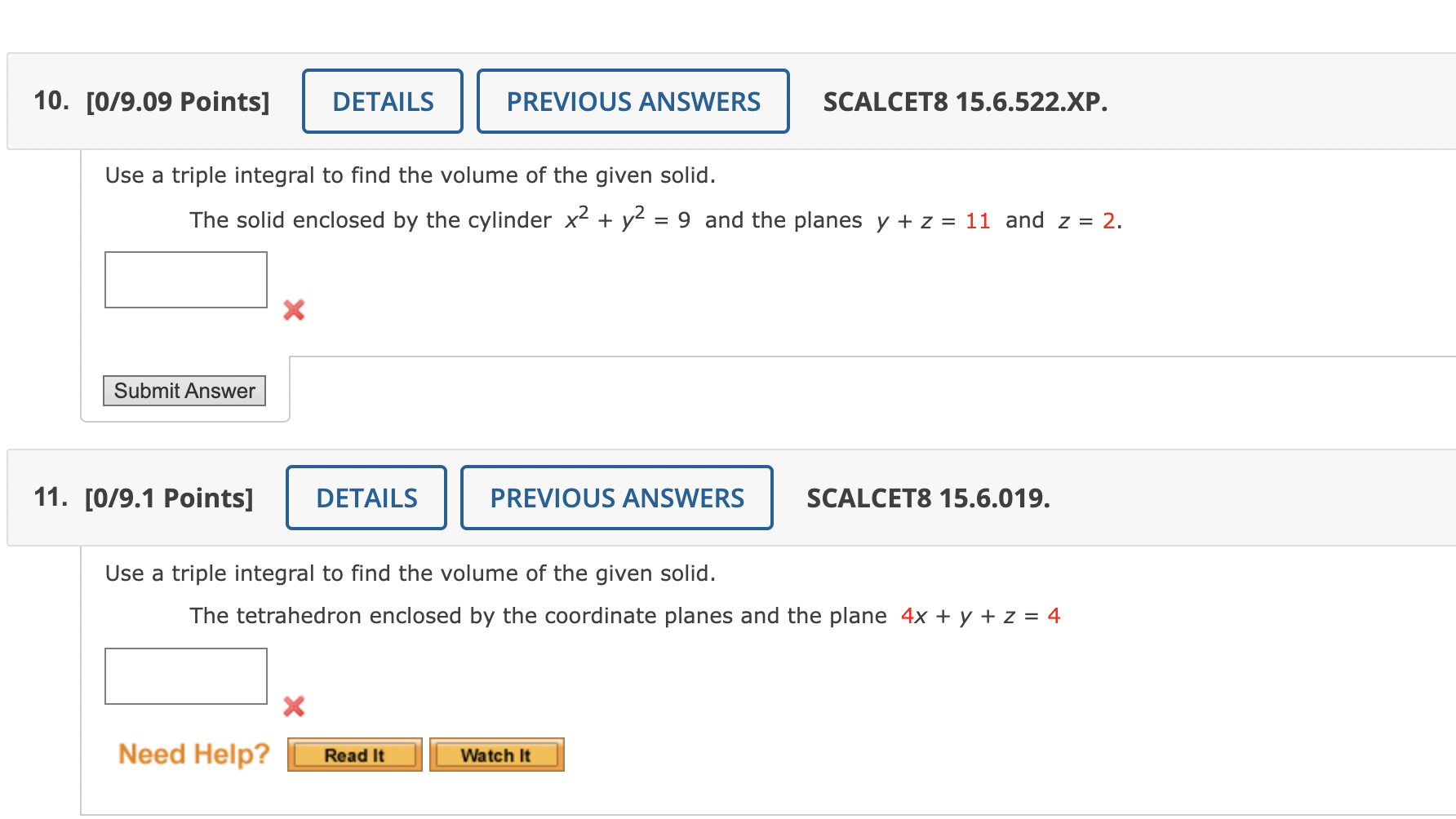
Task: Open the Watch It video help
Action: point(496,755)
